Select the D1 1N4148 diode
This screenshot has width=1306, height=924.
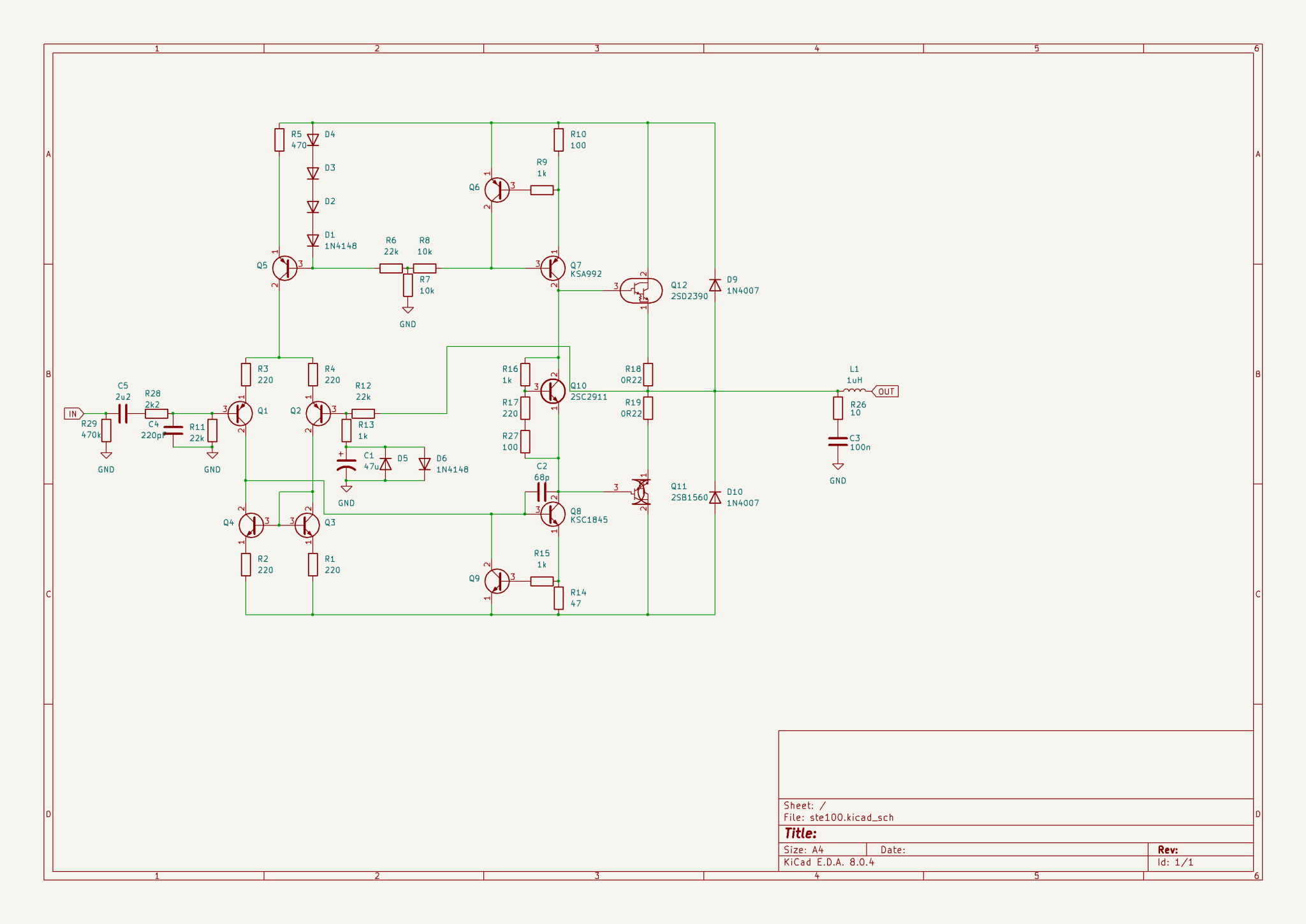tap(312, 240)
